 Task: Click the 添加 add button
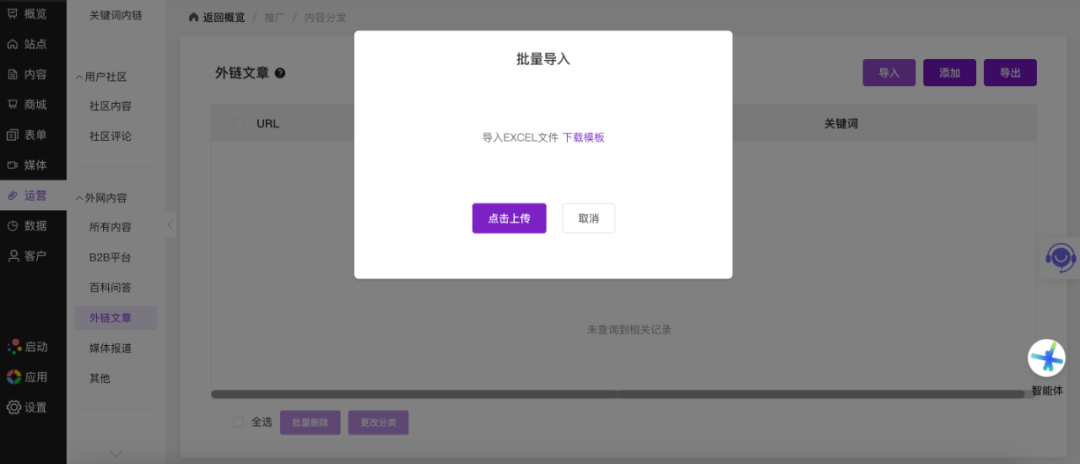[x=950, y=72]
